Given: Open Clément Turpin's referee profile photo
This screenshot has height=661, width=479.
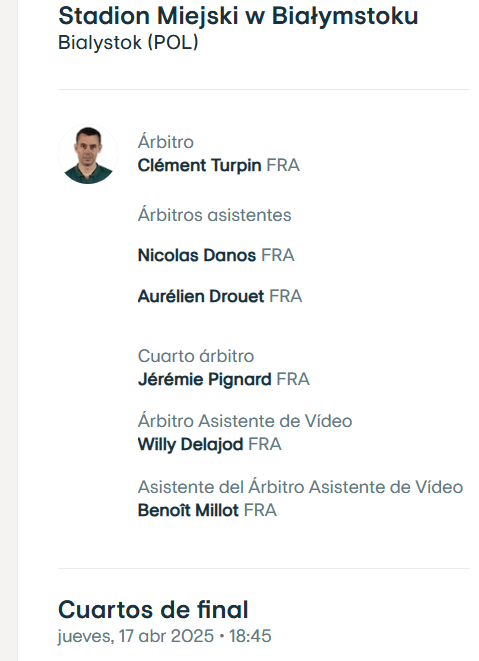Looking at the screenshot, I should tap(88, 155).
